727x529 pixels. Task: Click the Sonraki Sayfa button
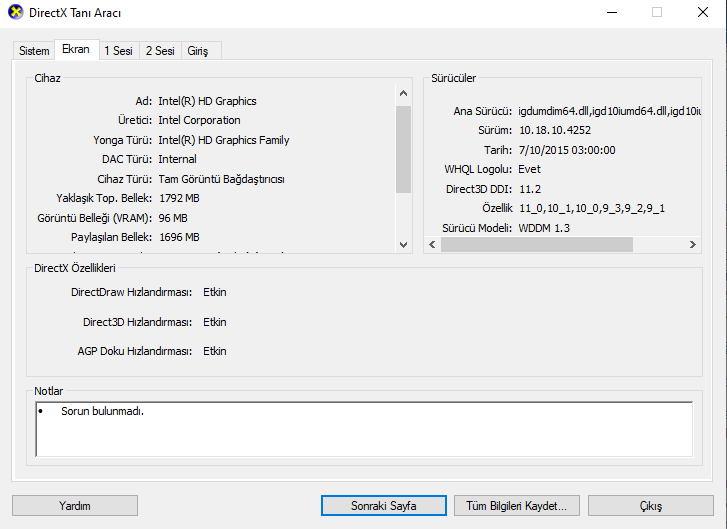[x=383, y=505]
